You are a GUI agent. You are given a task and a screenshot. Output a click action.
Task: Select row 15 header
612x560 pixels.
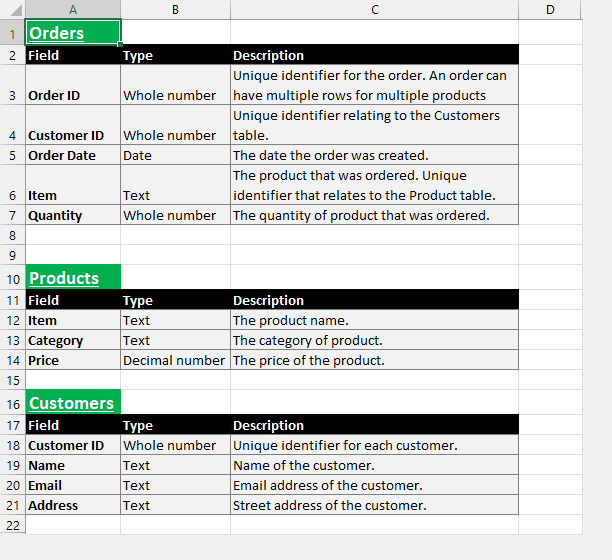[x=12, y=380]
